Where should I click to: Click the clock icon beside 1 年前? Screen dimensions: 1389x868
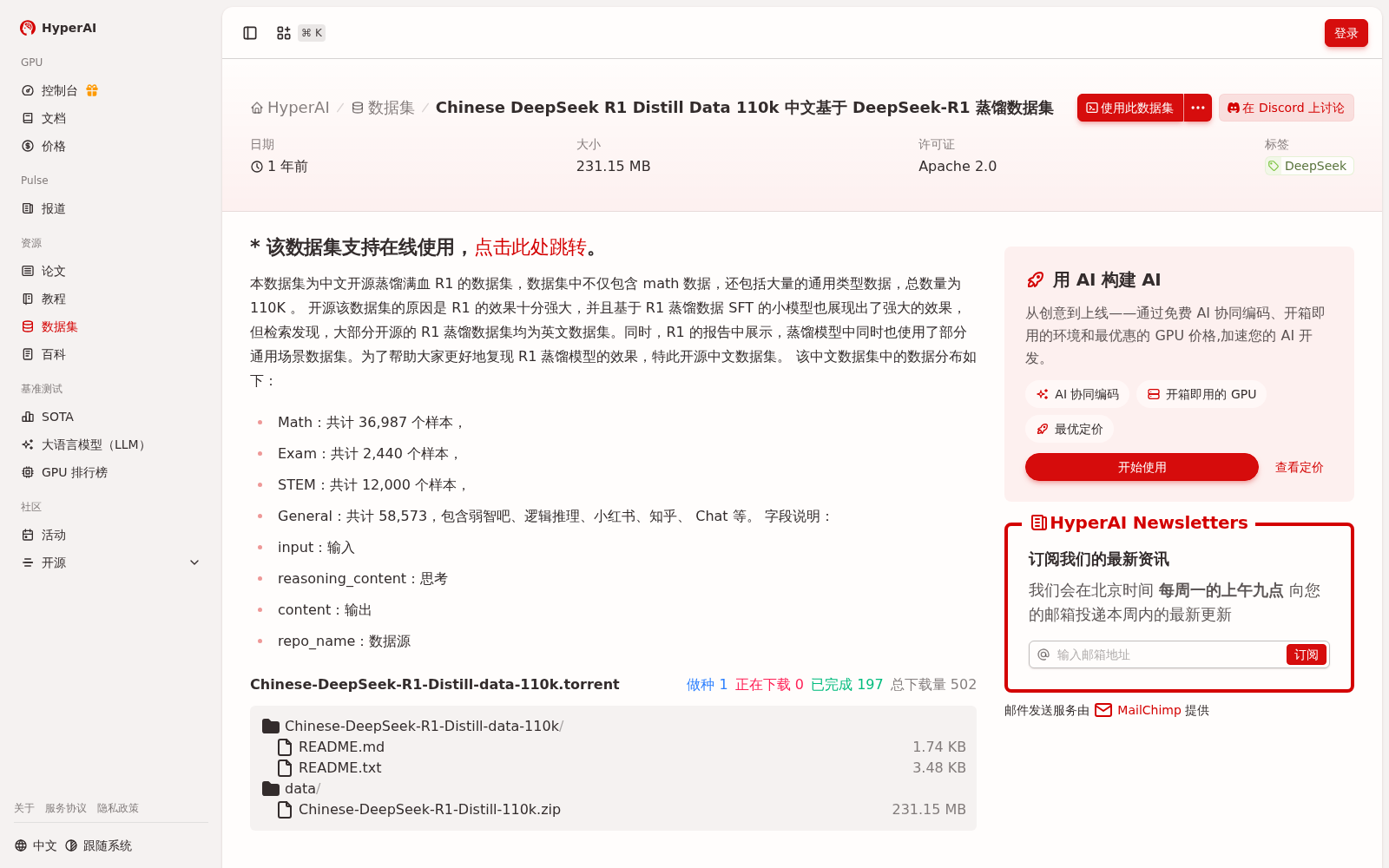tap(257, 167)
